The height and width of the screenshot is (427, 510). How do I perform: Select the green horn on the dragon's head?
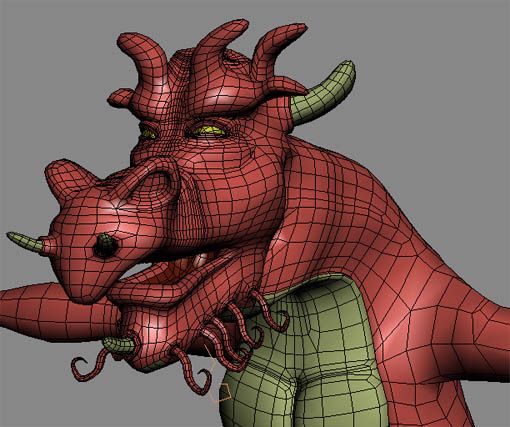[324, 93]
